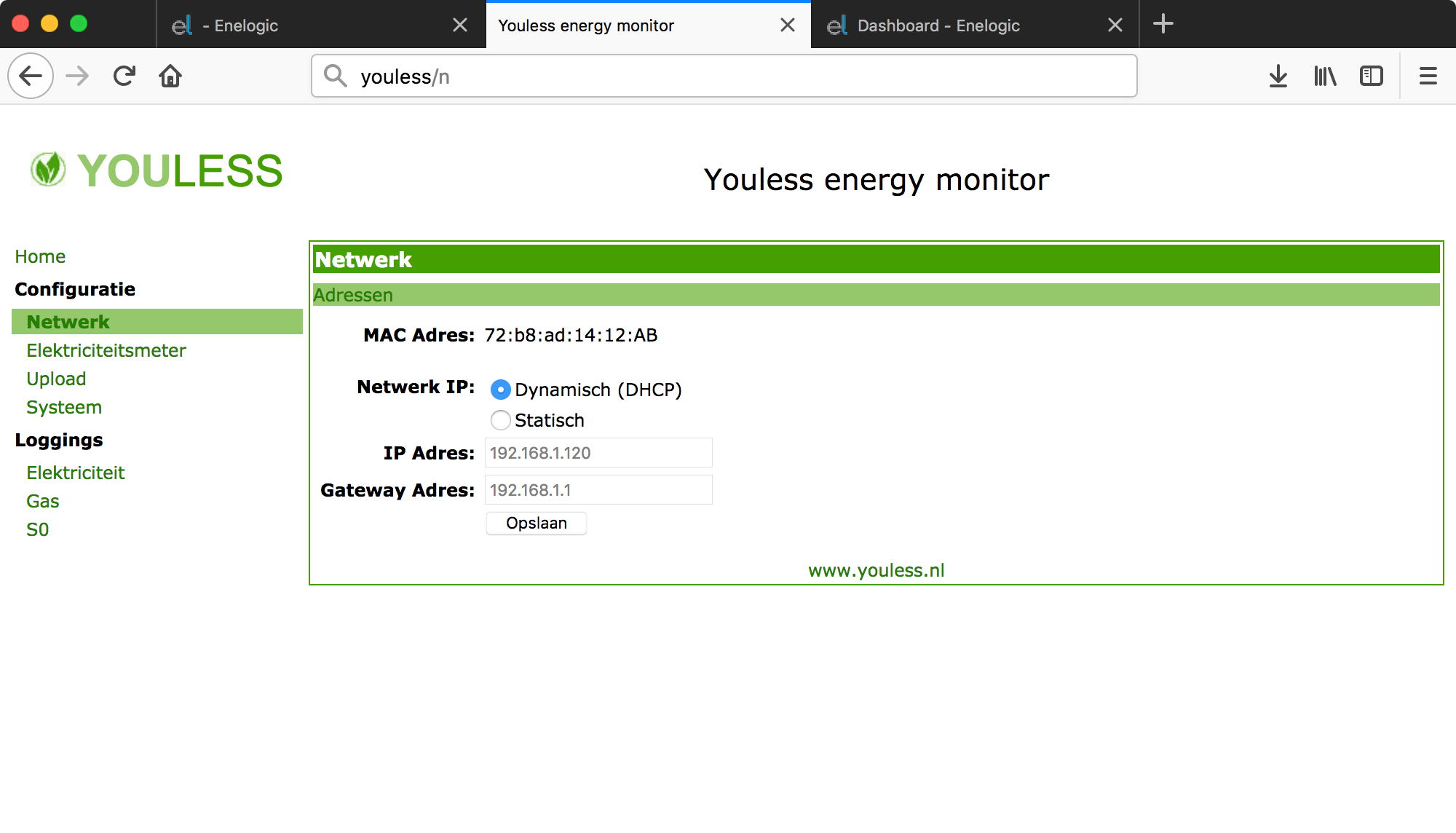1456x833 pixels.
Task: Click the Loggings sidebar heading
Action: (x=59, y=440)
